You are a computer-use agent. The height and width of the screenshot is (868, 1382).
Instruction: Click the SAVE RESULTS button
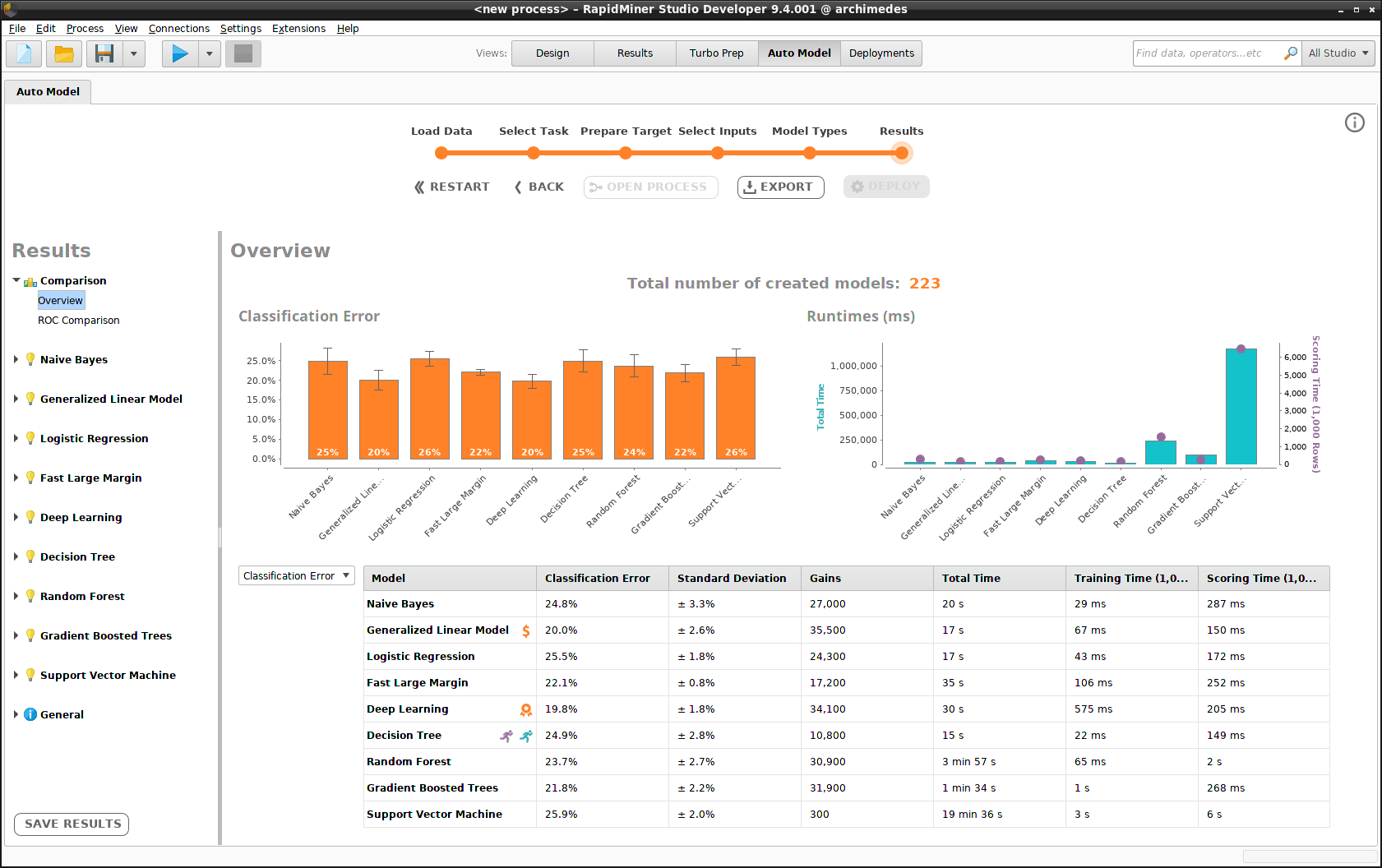72,824
